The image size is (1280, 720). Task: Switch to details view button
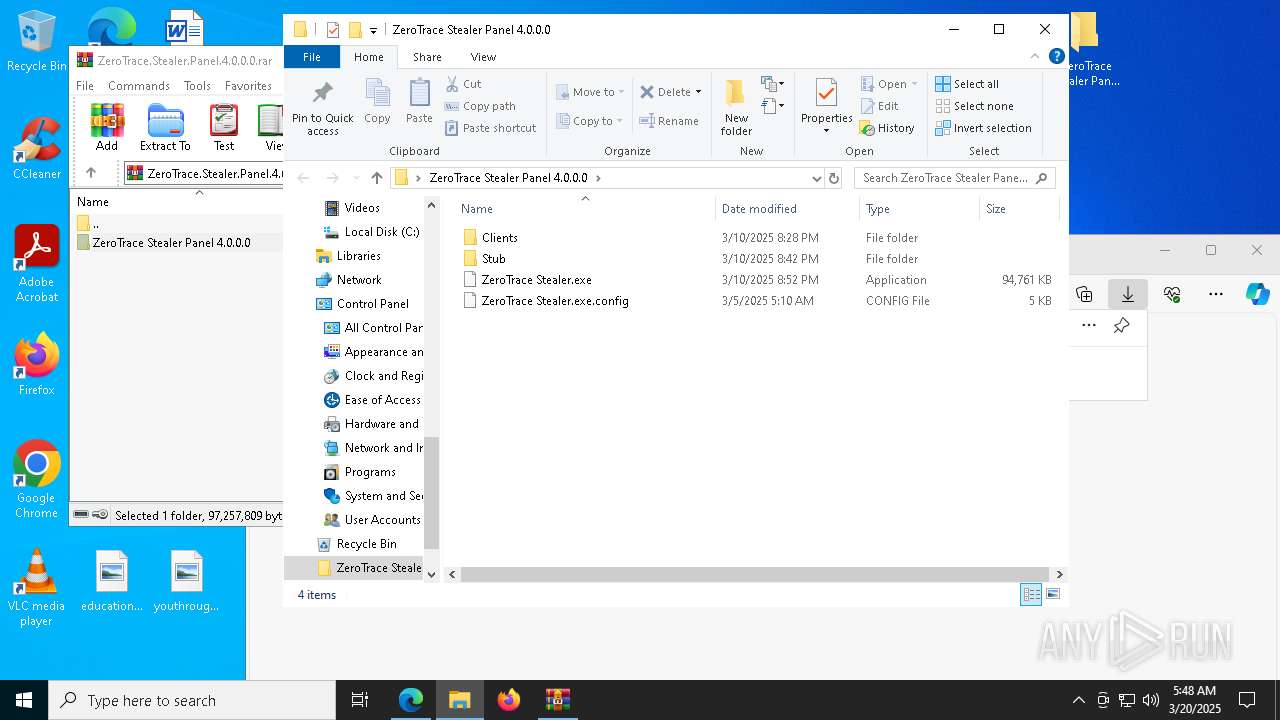click(1031, 594)
